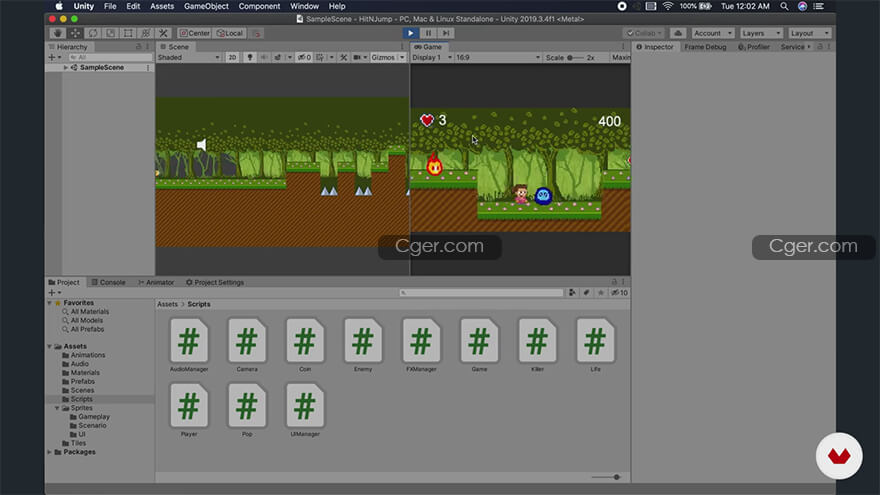Select the Rect transform tool
Viewport: 880px width, 495px height.
tap(128, 33)
